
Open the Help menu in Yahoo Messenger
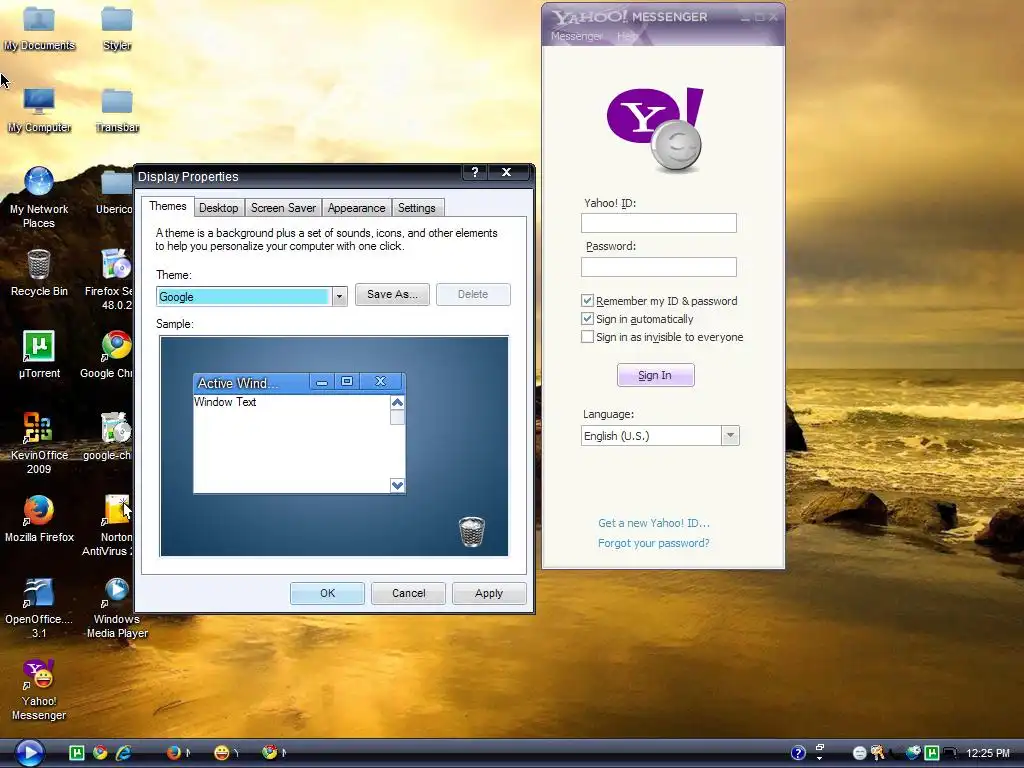(626, 36)
